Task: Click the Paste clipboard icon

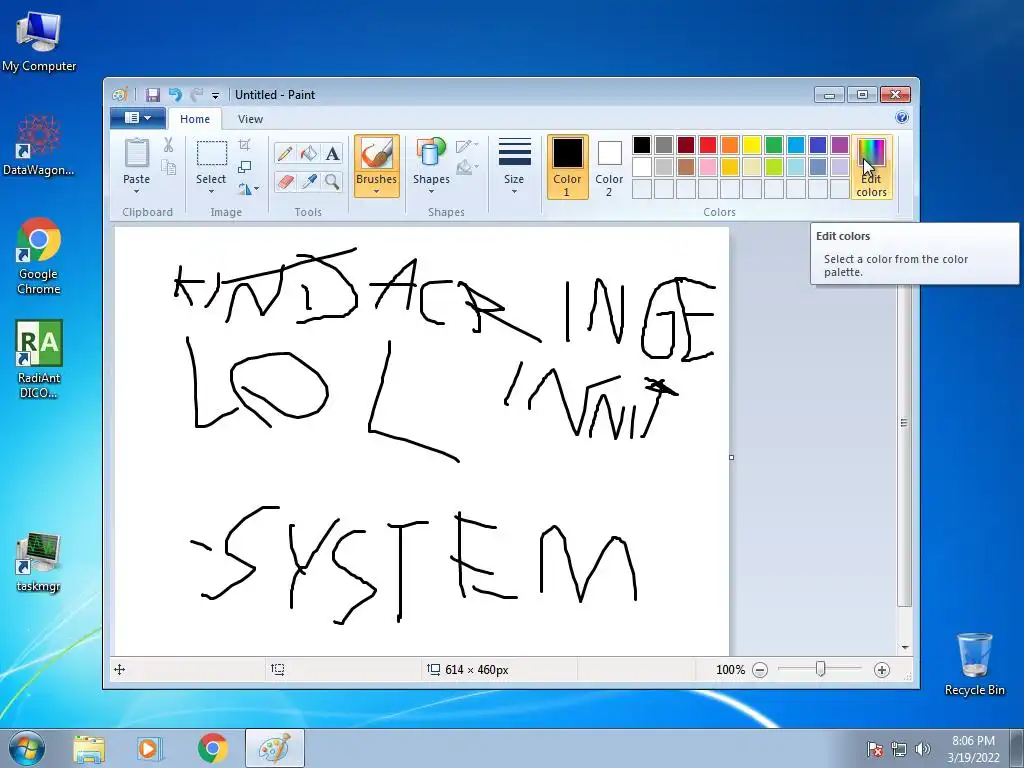Action: [136, 153]
